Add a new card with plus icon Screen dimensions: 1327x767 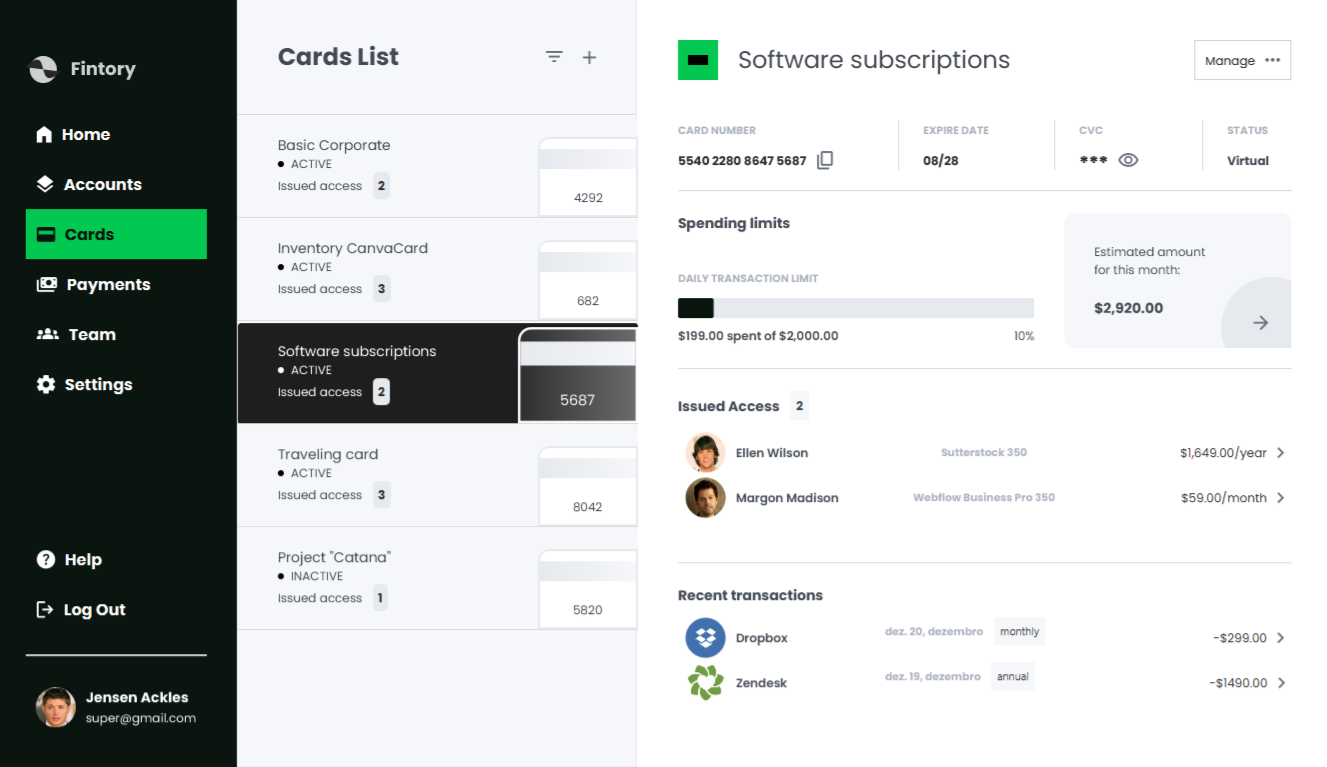pos(590,57)
